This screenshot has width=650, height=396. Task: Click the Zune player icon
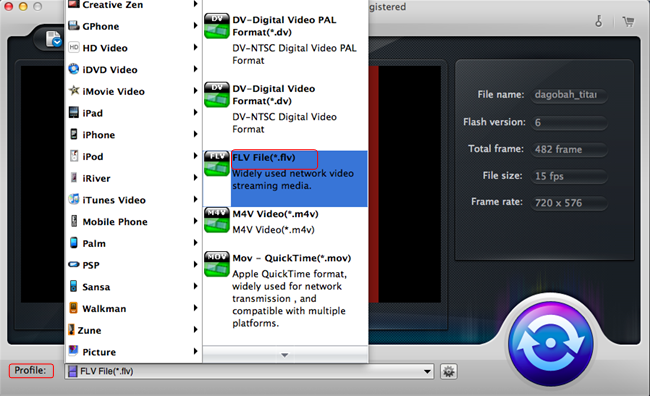point(72,330)
